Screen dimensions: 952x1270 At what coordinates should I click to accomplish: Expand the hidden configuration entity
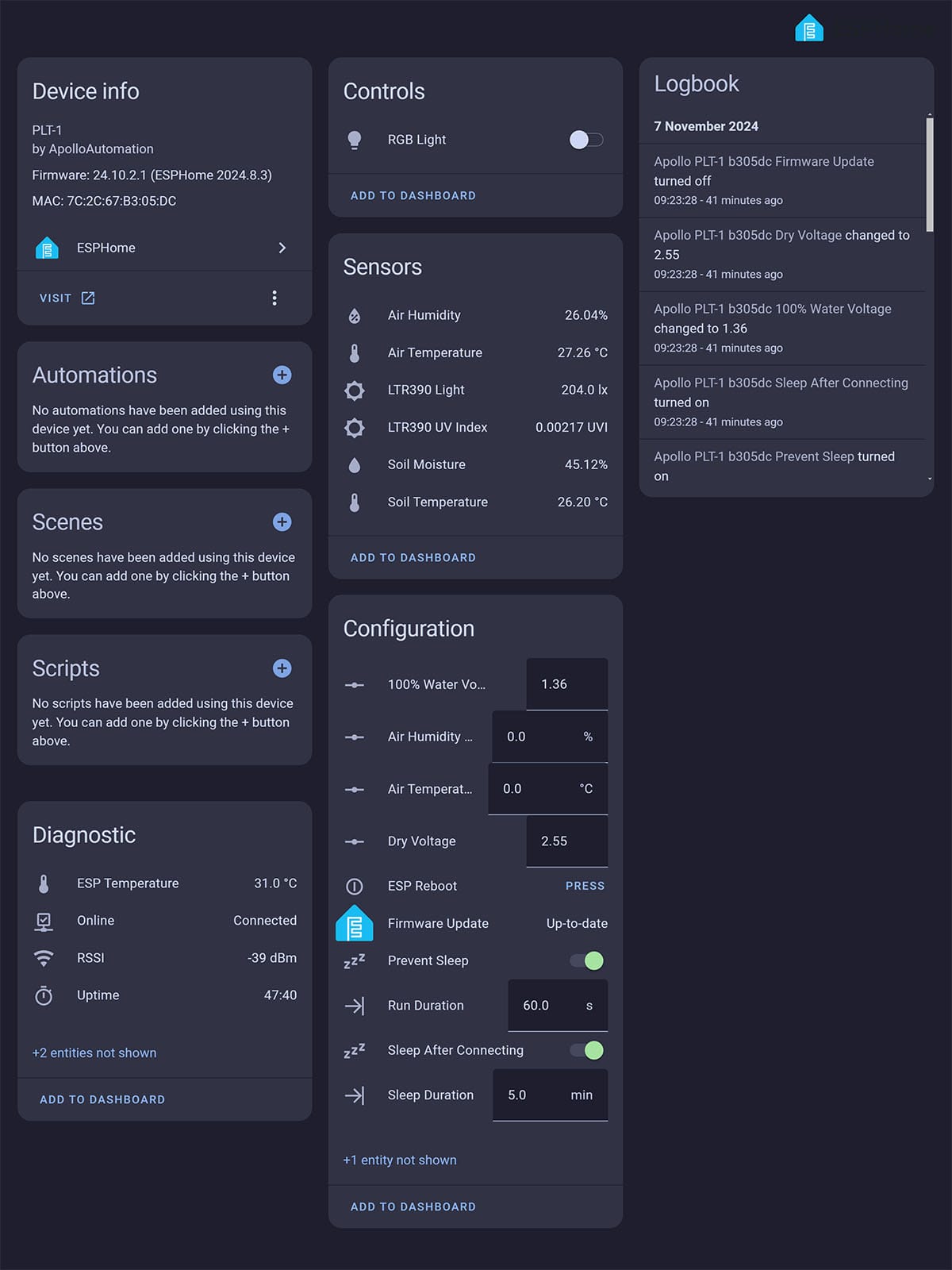(x=400, y=1160)
